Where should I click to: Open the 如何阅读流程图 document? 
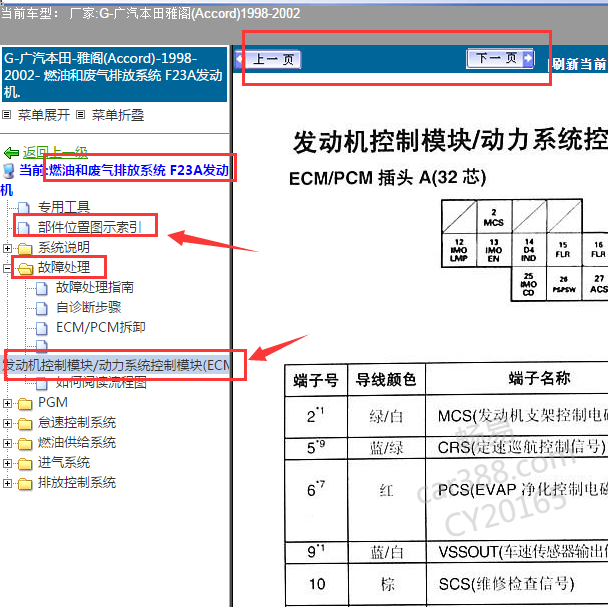point(101,382)
